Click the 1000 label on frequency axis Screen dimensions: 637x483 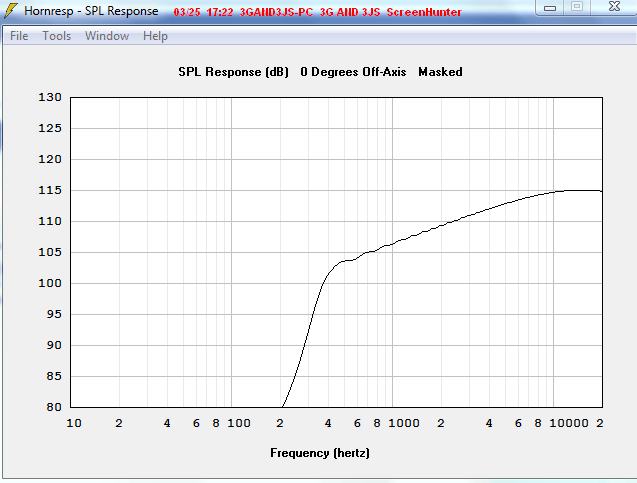point(404,423)
